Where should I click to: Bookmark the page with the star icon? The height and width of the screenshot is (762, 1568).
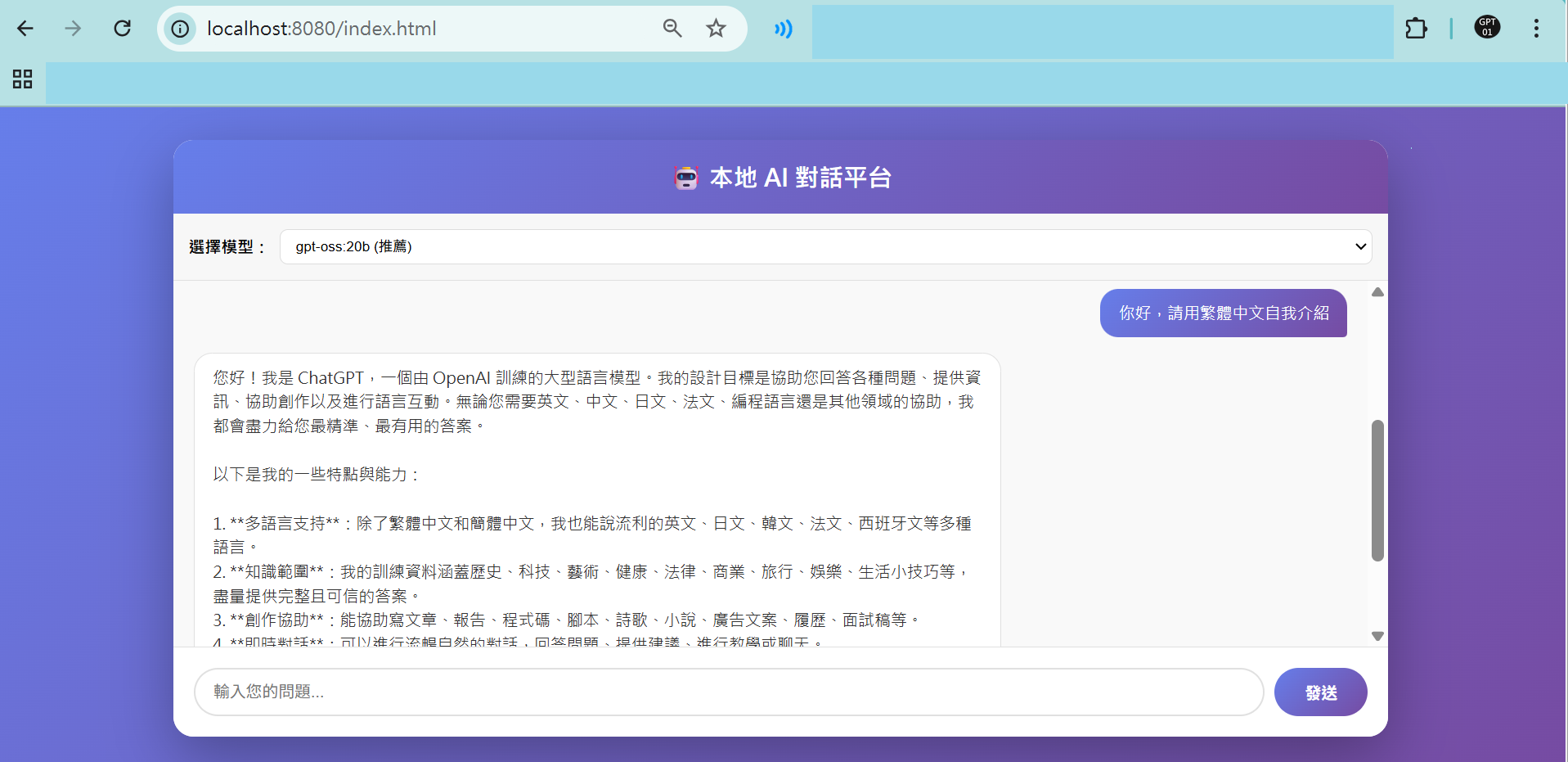tap(716, 28)
